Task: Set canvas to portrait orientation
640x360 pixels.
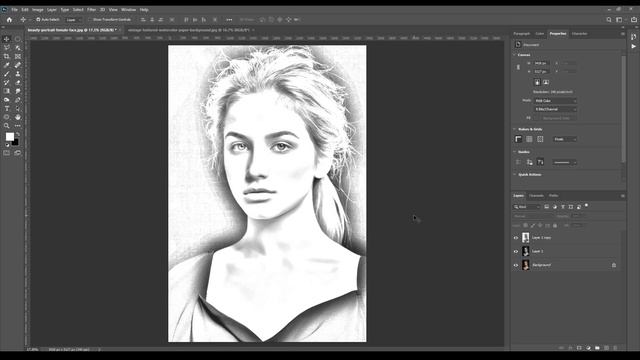Action: (x=537, y=82)
